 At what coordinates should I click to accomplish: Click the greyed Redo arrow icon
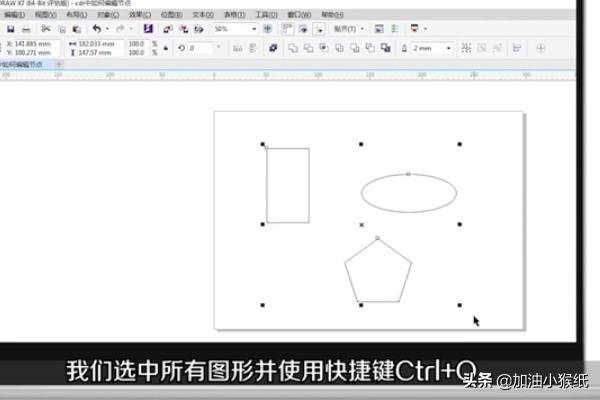(x=120, y=29)
